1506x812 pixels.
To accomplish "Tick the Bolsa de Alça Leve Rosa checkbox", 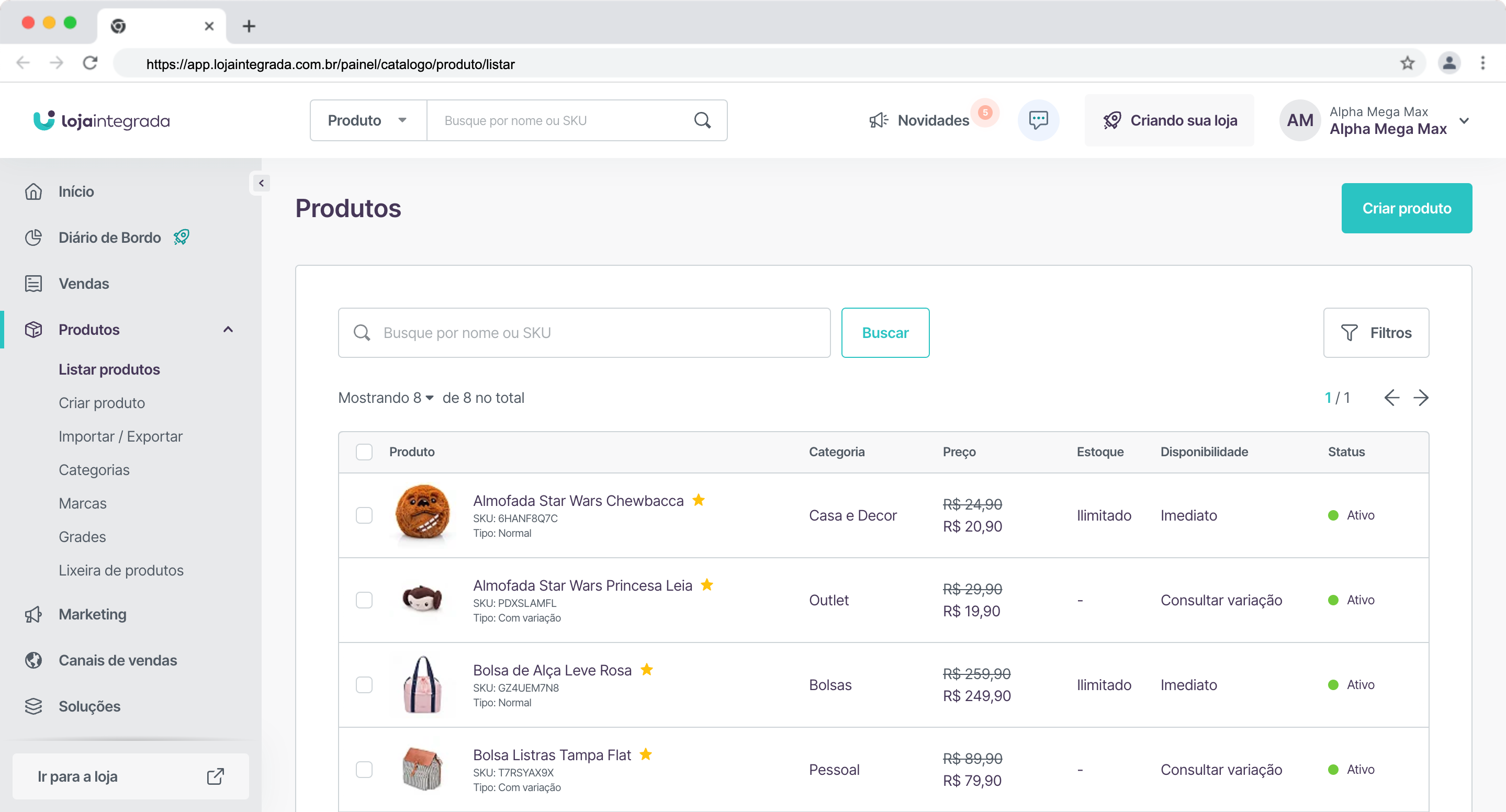I will (364, 684).
